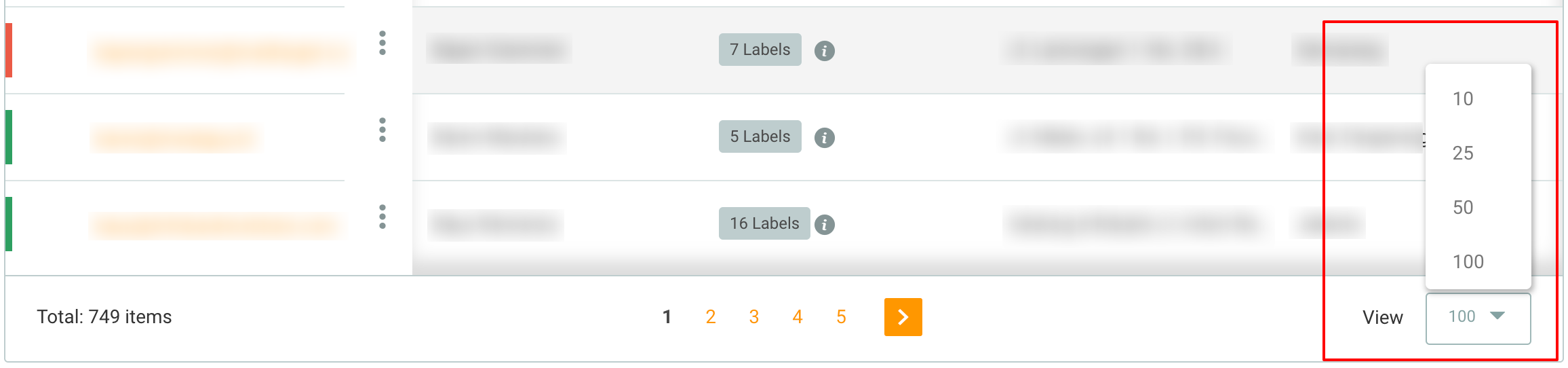This screenshot has height=368, width=1568.
Task: Open the three-dot menu for the 5 Labels row
Action: click(383, 130)
